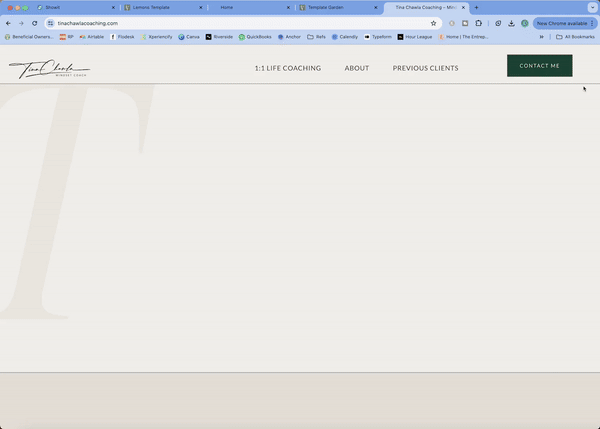Close the Template Garden tab
The width and height of the screenshot is (600, 429).
pos(375,7)
